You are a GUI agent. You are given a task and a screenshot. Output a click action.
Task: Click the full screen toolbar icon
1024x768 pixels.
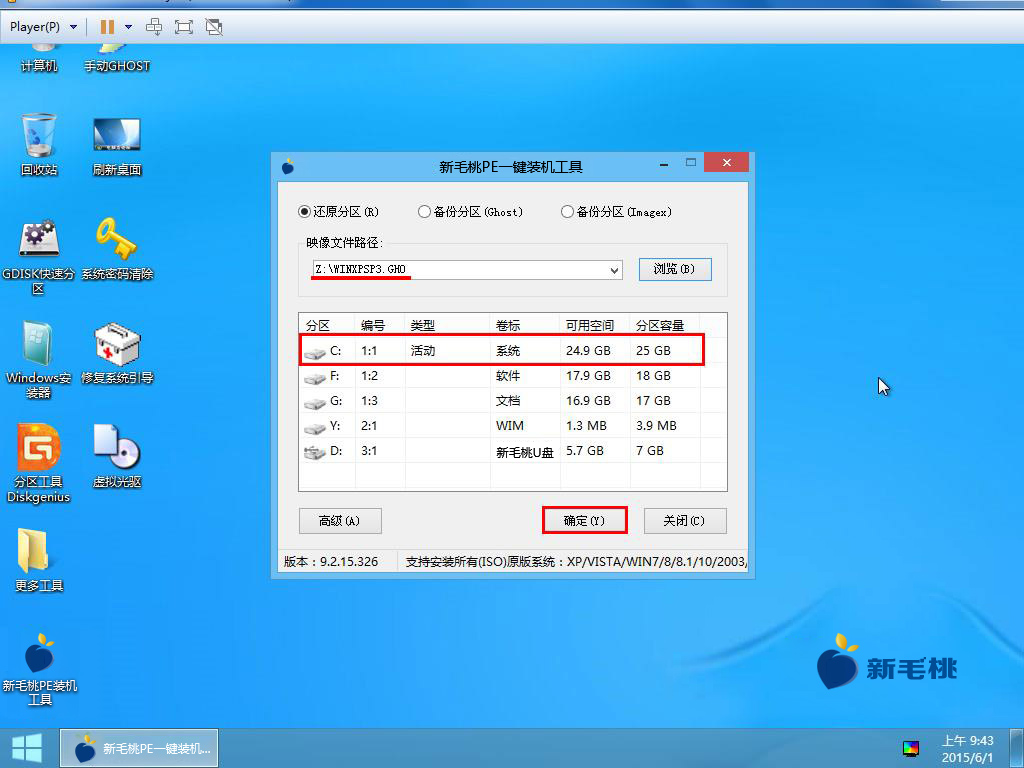pos(184,27)
